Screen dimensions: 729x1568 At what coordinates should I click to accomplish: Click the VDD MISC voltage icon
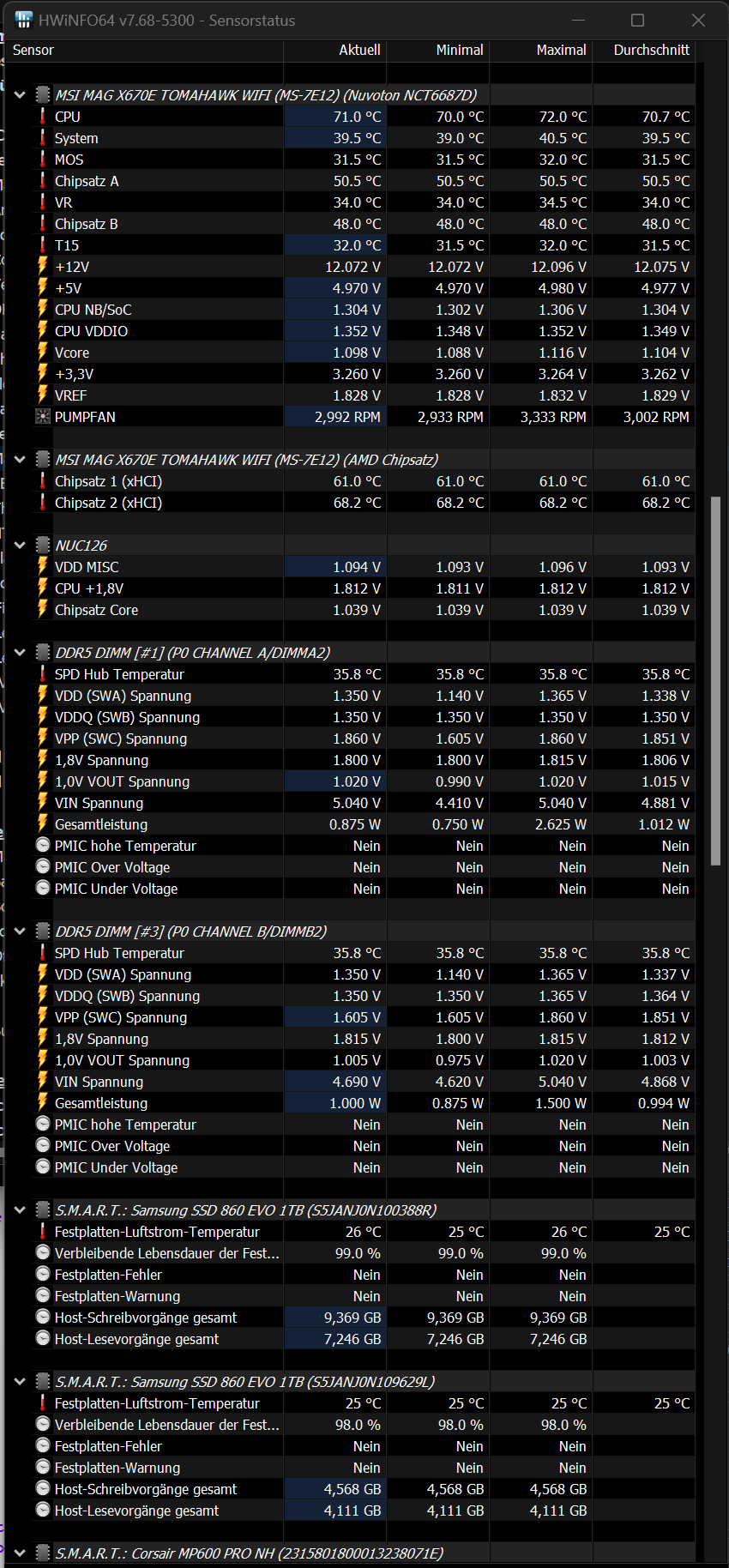(x=43, y=567)
